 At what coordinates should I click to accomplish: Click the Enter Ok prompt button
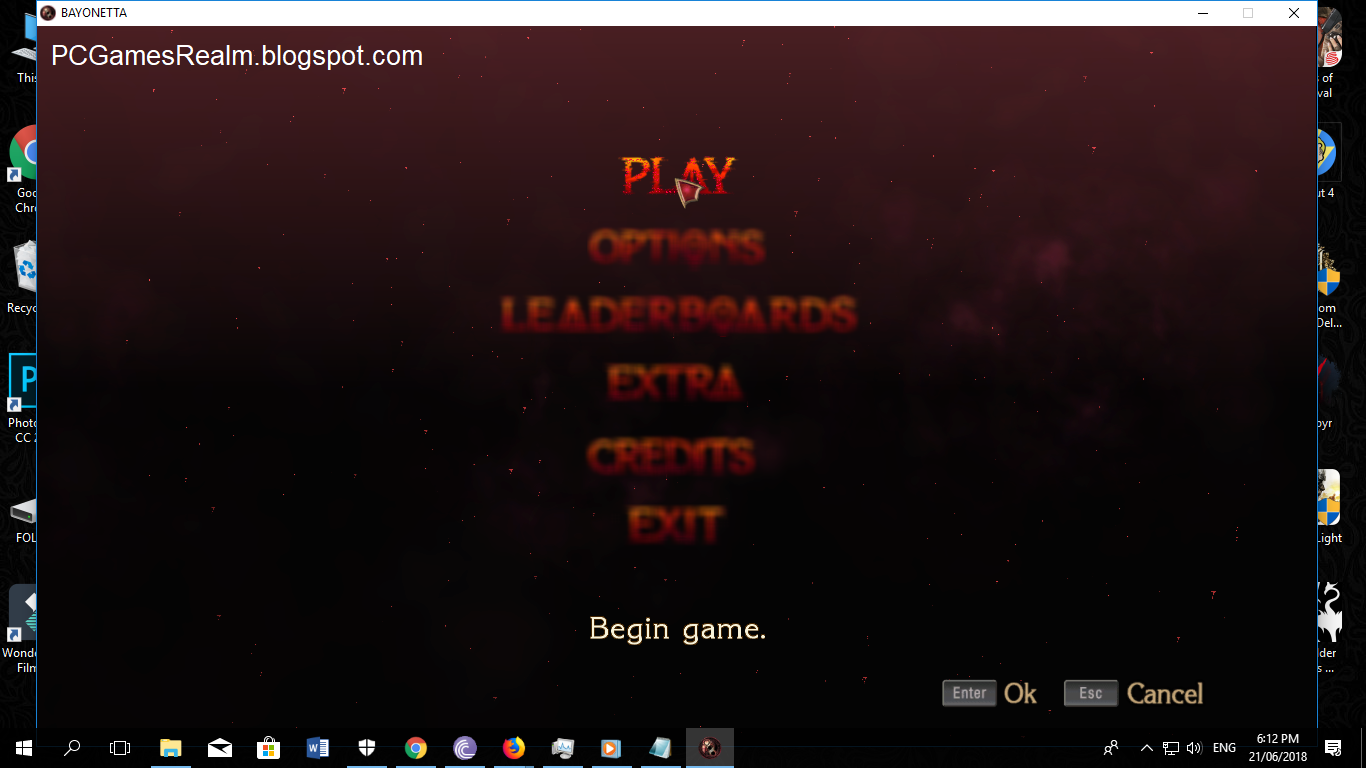[x=990, y=693]
